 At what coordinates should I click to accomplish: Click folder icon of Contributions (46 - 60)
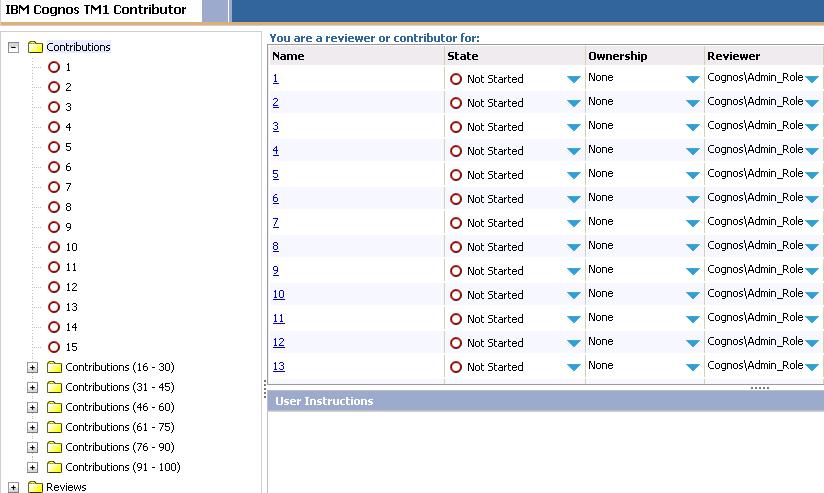pyautogui.click(x=54, y=407)
